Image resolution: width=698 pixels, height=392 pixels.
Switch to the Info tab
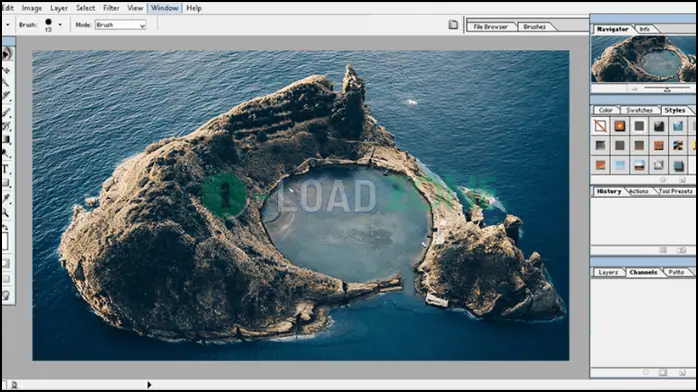tap(645, 29)
